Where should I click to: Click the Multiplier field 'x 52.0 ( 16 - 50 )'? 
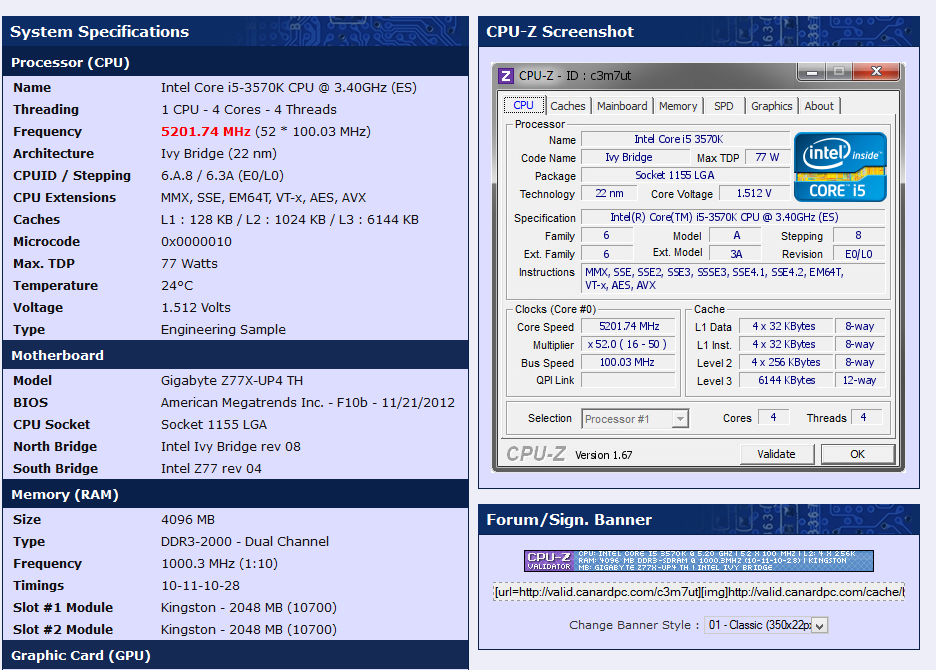pos(627,344)
